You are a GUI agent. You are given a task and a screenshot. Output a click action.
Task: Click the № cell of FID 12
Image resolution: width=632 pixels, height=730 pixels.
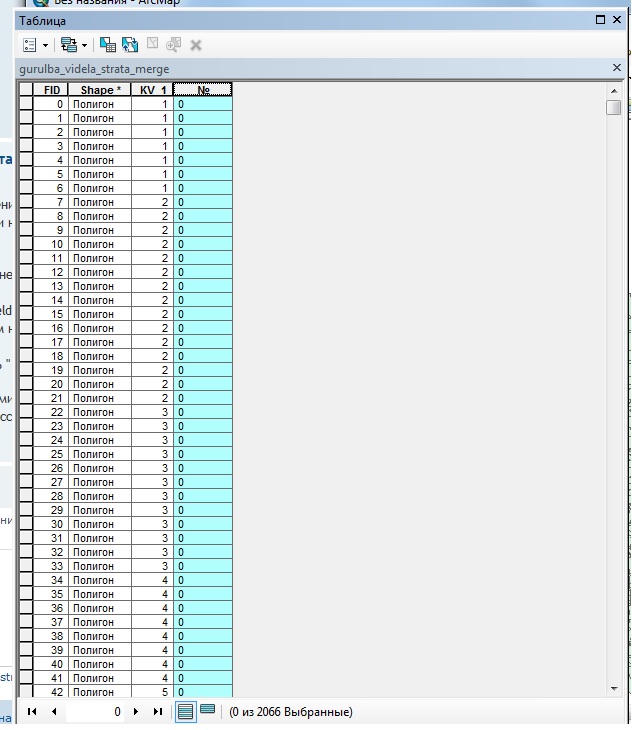(x=203, y=272)
